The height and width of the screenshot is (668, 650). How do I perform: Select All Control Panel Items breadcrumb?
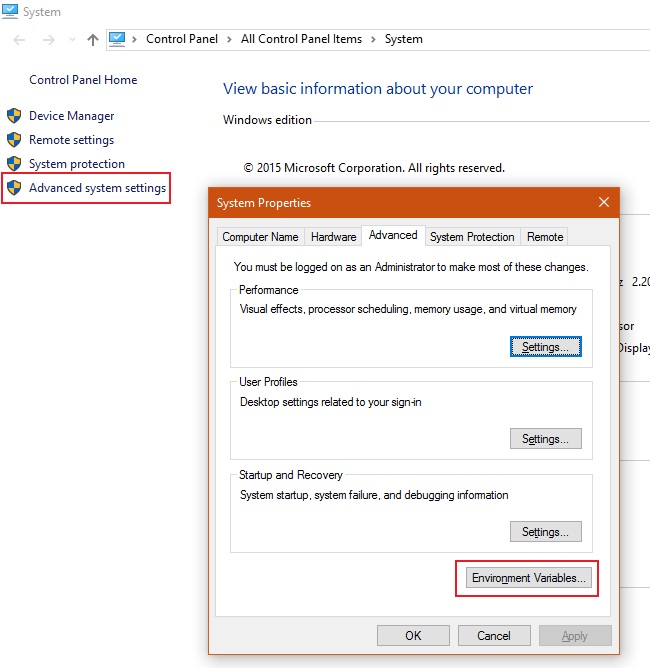coord(301,39)
